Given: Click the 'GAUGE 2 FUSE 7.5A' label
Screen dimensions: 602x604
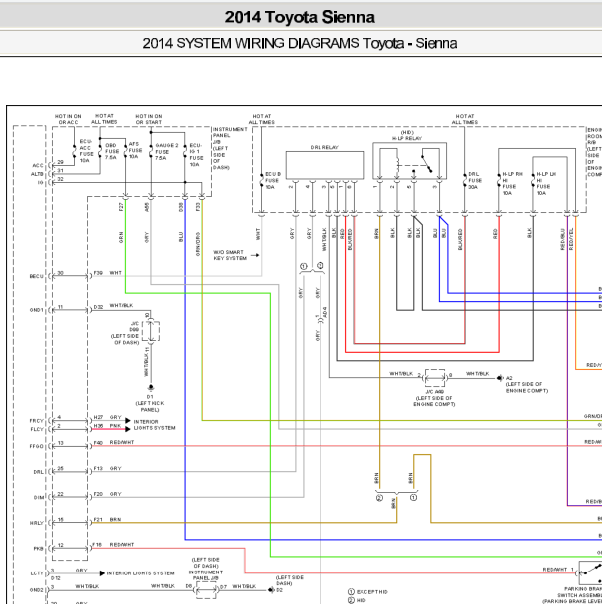Looking at the screenshot, I should (166, 151).
